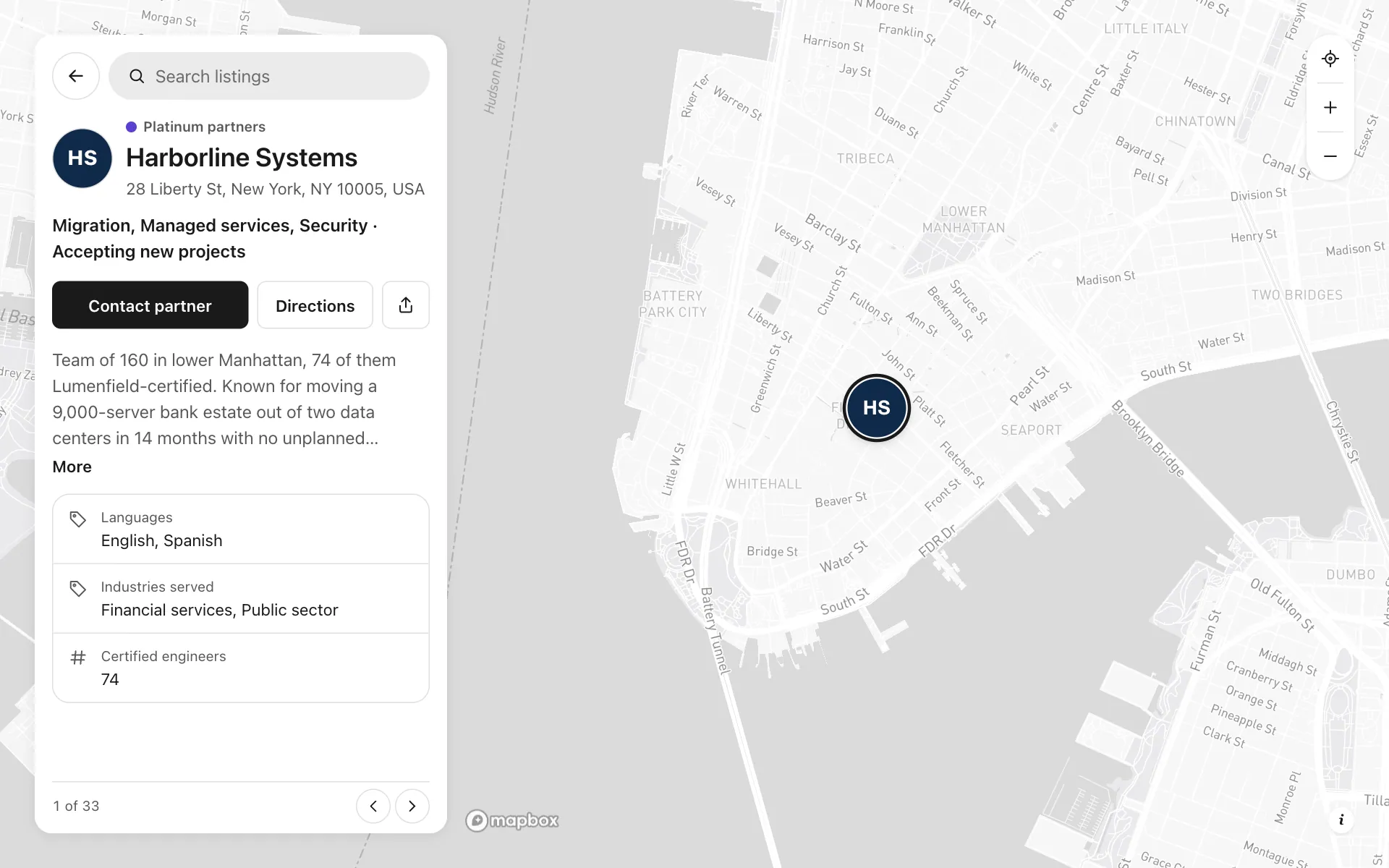Click the SEAPORT map label
Viewport: 1389px width, 868px height.
pyautogui.click(x=1031, y=430)
